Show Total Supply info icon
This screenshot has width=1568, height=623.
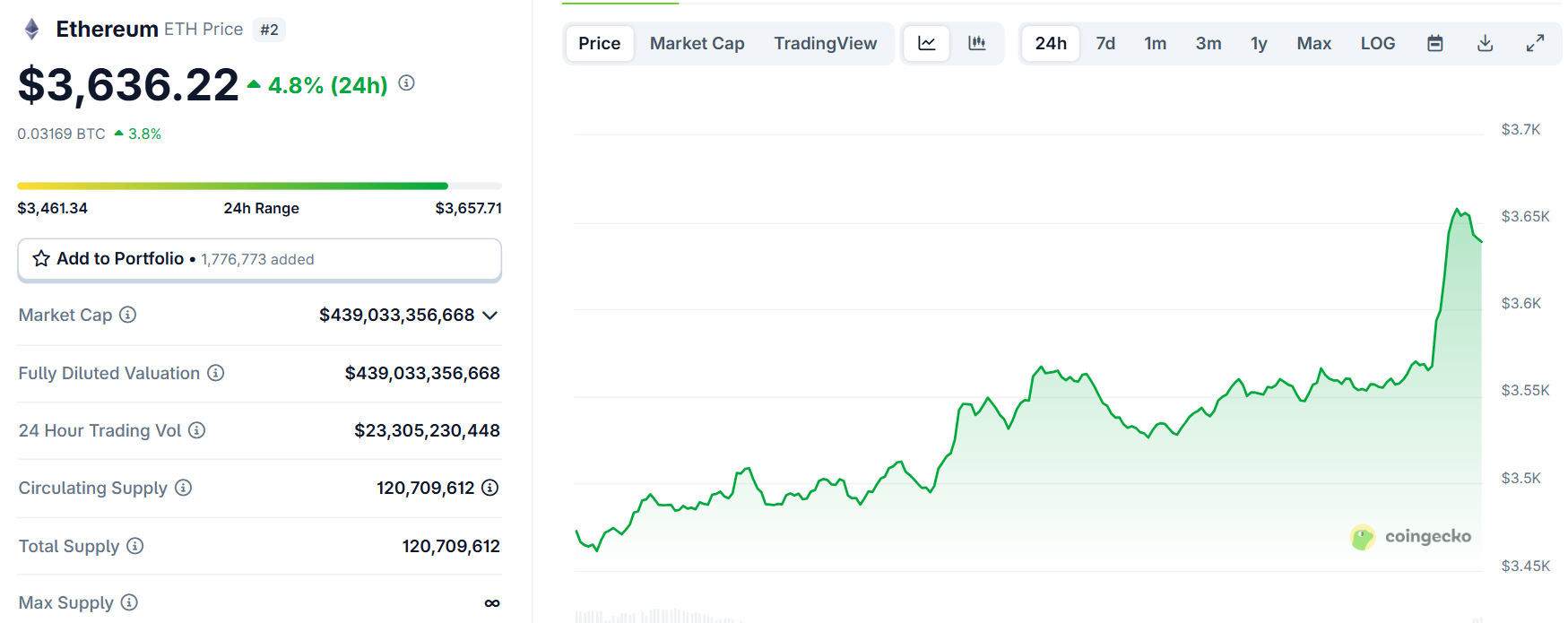tap(135, 546)
